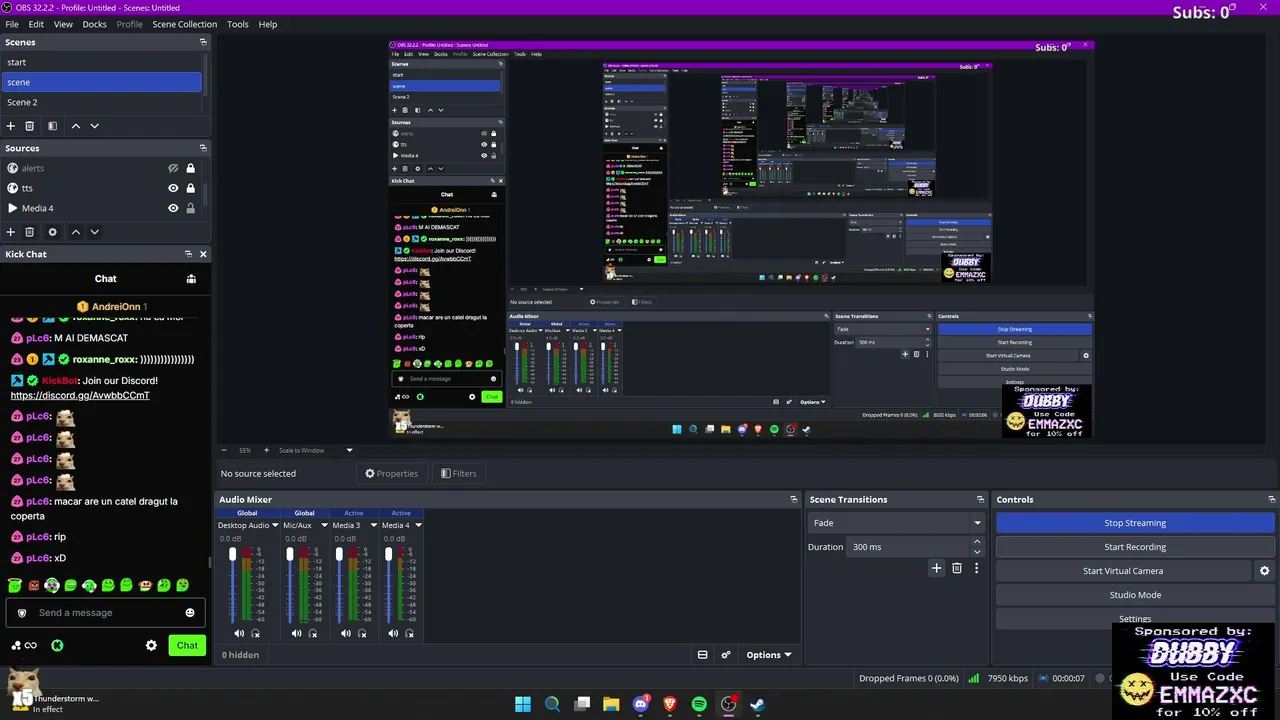The height and width of the screenshot is (720, 1280).
Task: Open the View menu
Action: point(63,24)
